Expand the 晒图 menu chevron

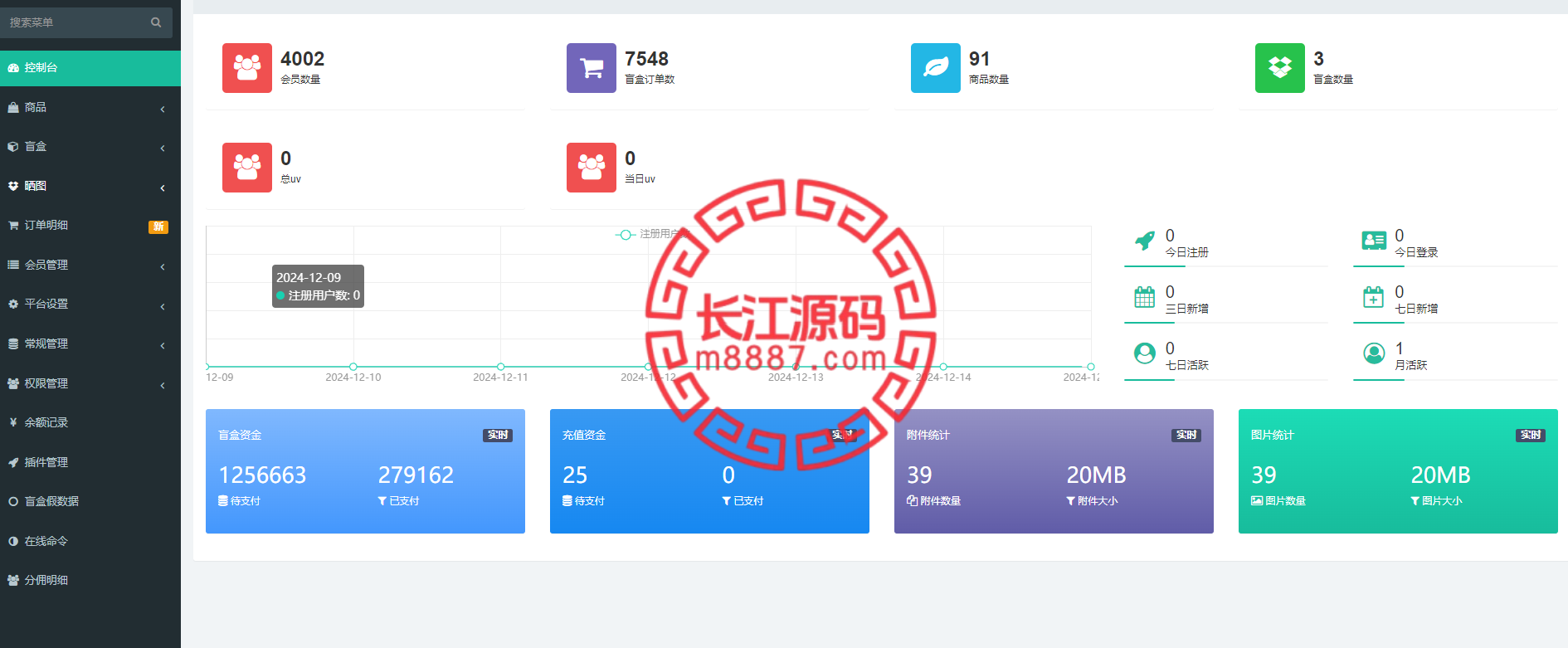(163, 188)
